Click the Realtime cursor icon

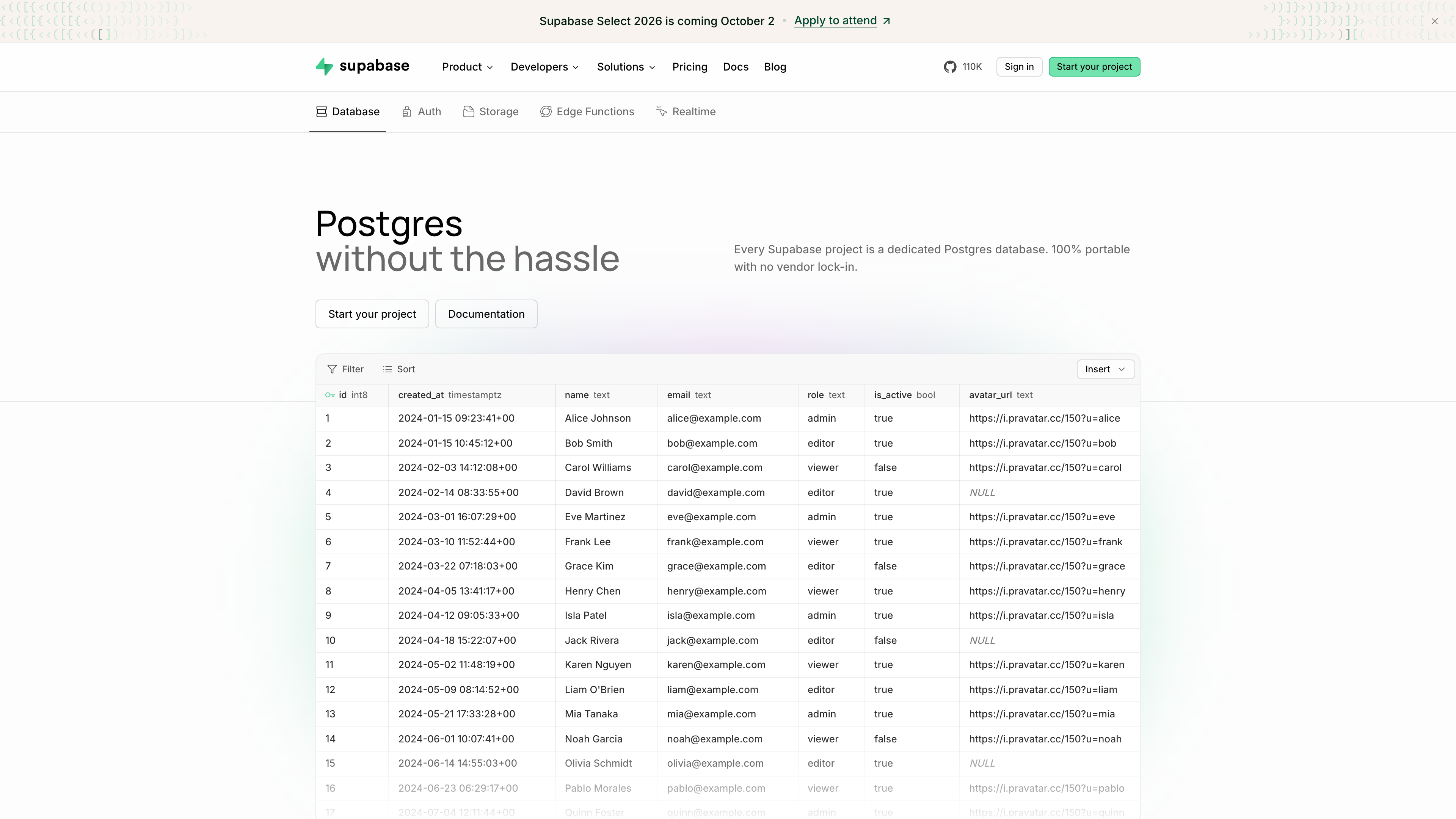[661, 111]
